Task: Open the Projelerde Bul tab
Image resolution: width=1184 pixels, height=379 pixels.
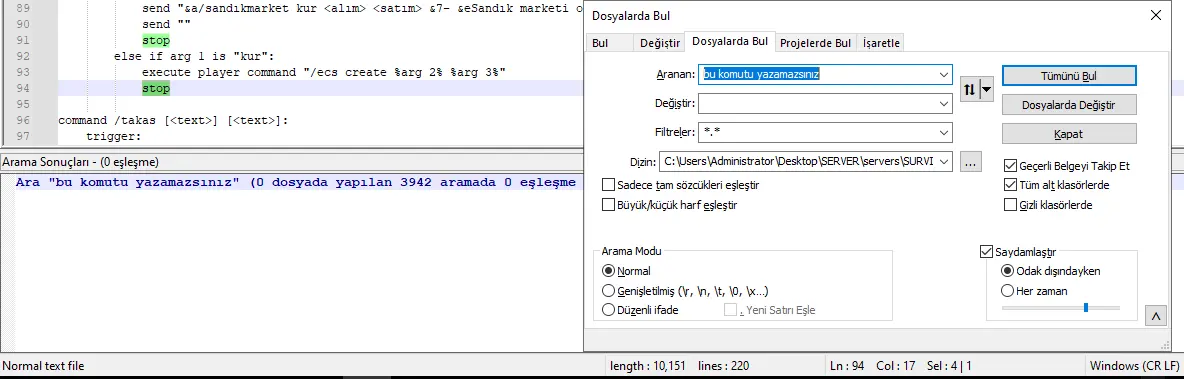Action: 816,43
